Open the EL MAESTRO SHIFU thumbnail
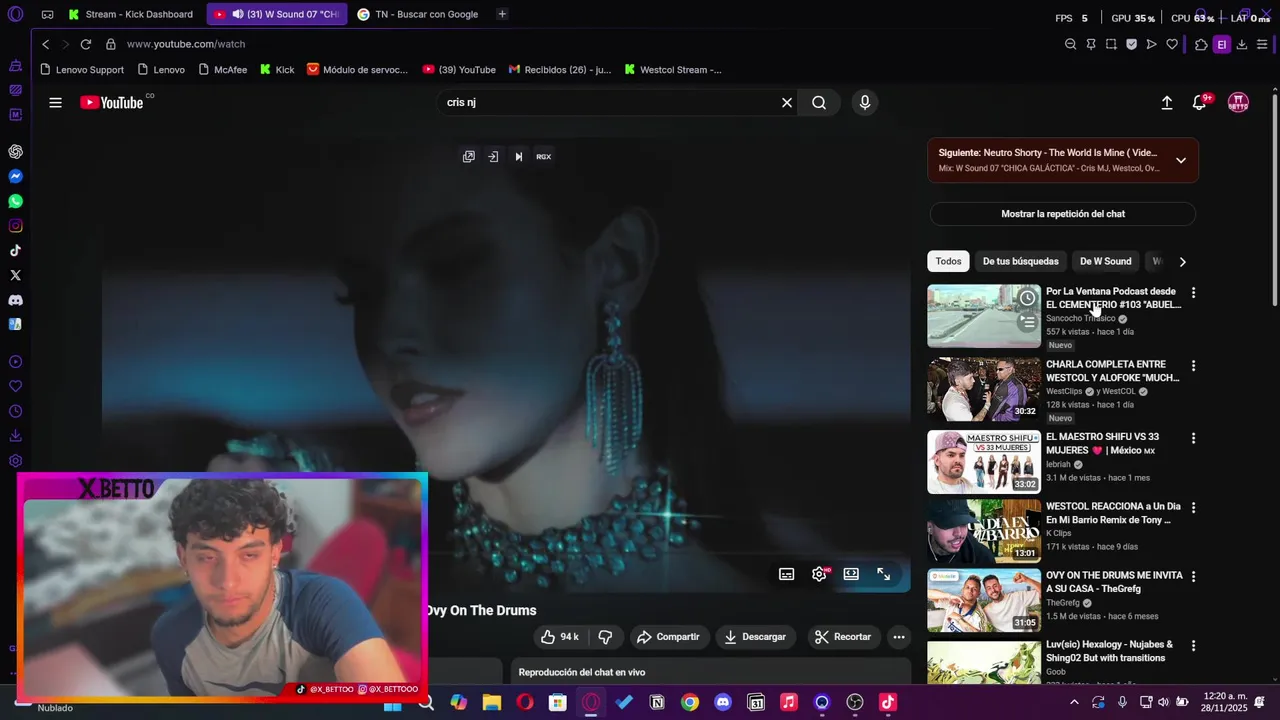Viewport: 1280px width, 720px height. point(984,462)
